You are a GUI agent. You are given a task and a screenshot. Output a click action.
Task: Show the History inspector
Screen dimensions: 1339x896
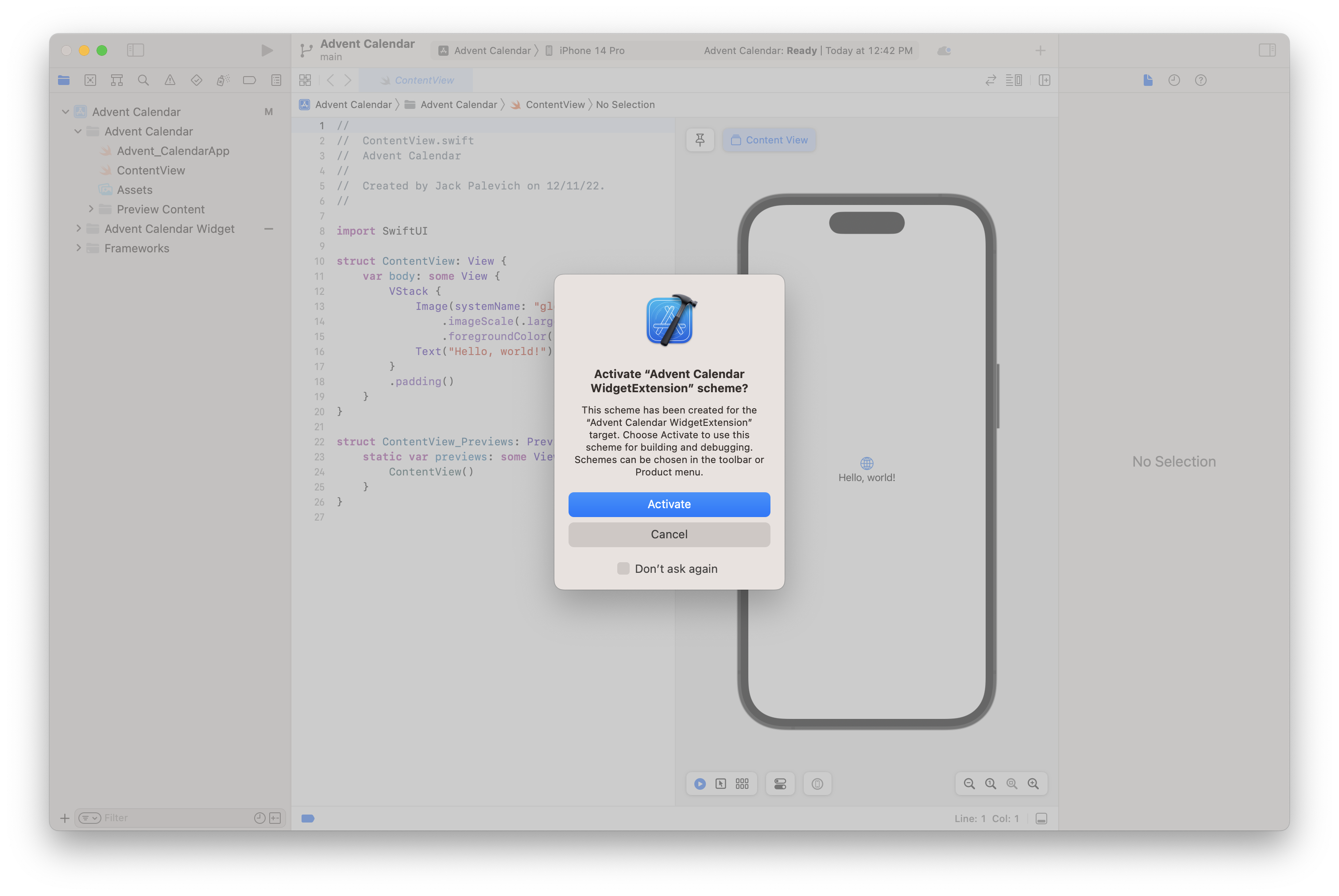tap(1174, 80)
